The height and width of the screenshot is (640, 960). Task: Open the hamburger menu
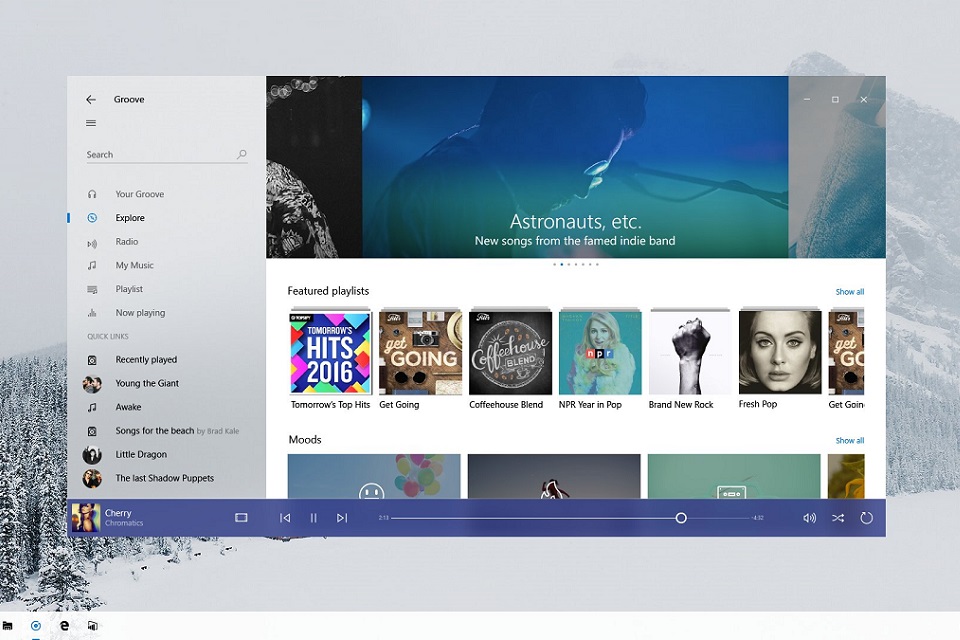(x=91, y=123)
